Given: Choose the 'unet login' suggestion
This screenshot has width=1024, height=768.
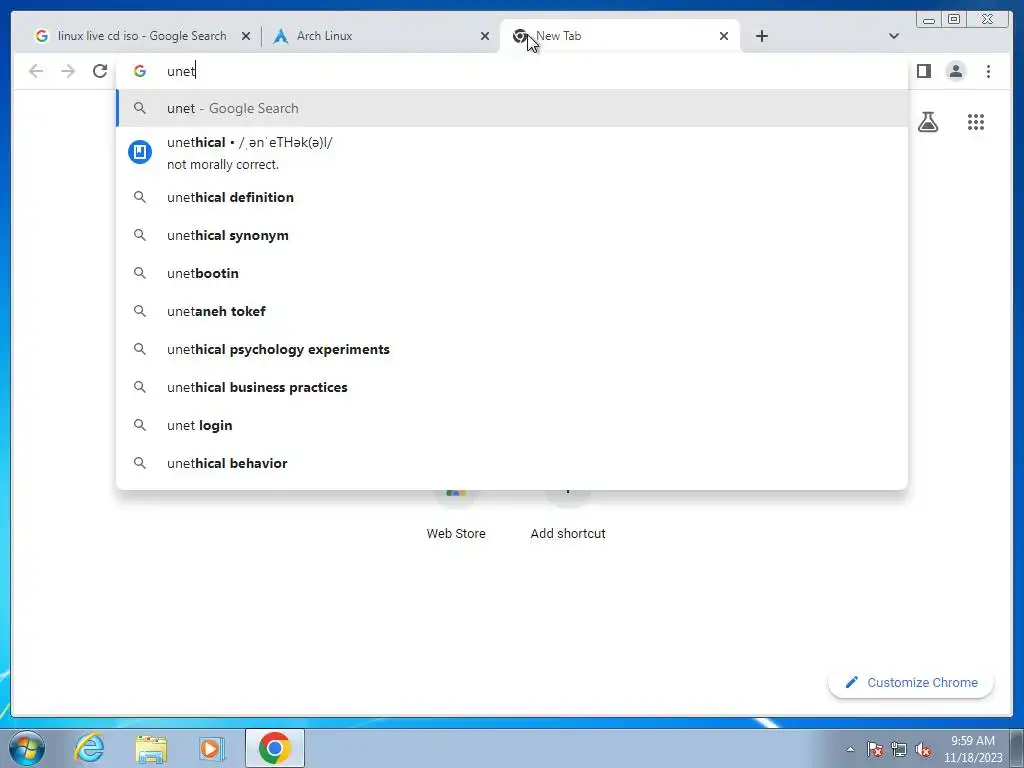Looking at the screenshot, I should [512, 425].
